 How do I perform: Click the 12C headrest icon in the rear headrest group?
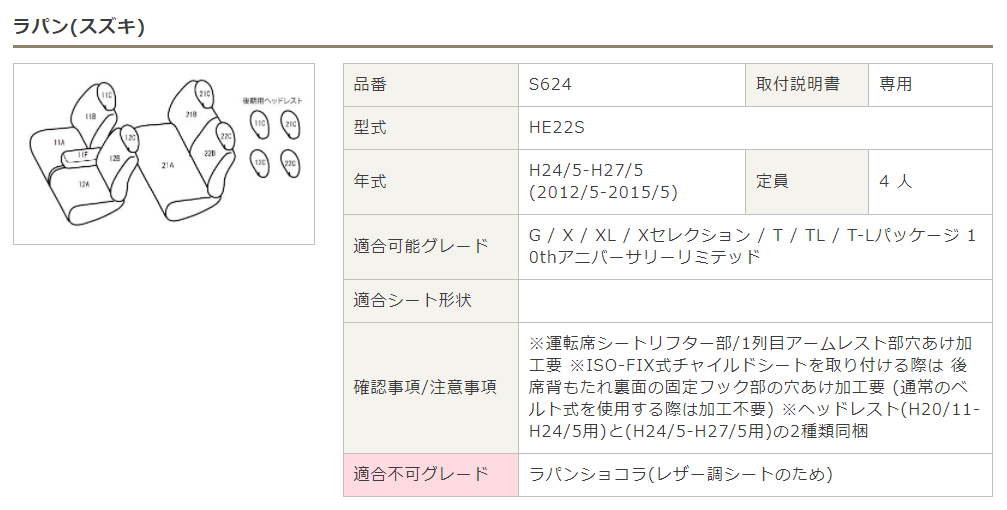[259, 163]
